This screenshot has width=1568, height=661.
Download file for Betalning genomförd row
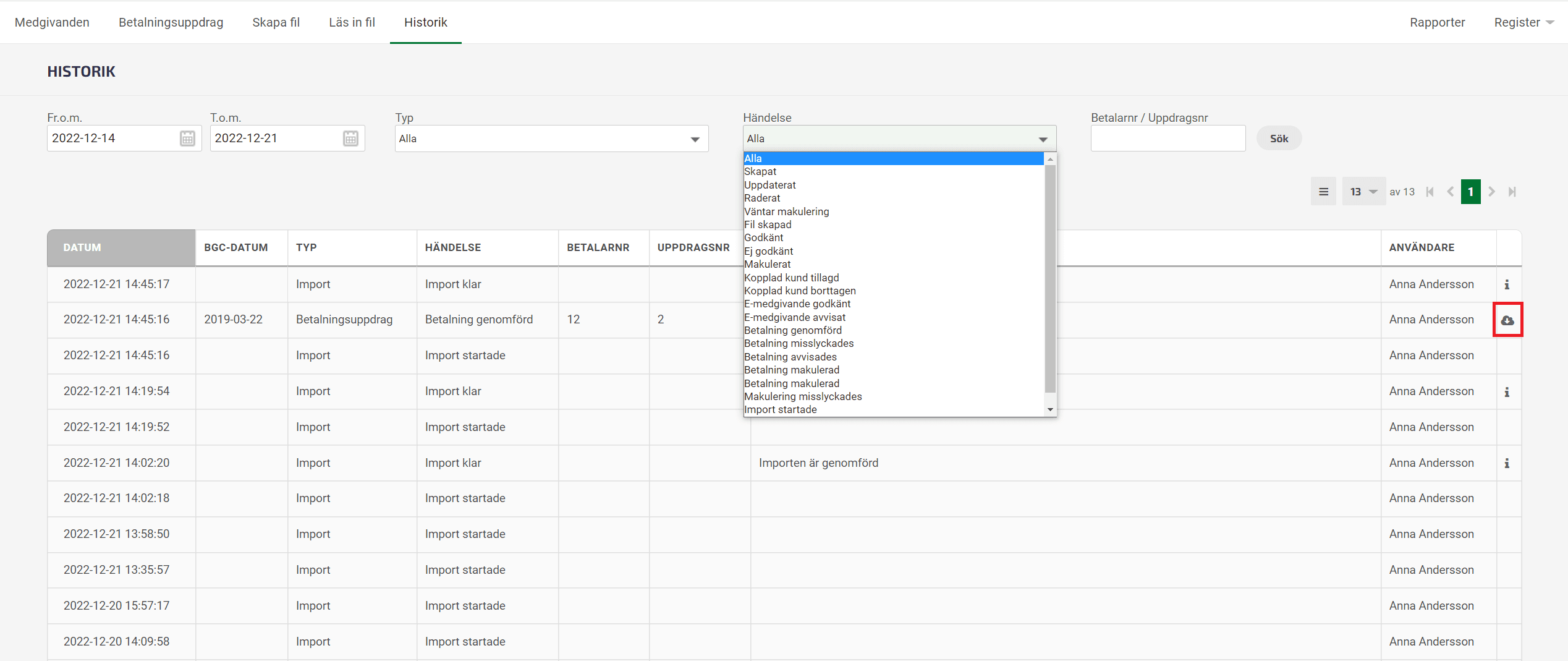tap(1507, 320)
